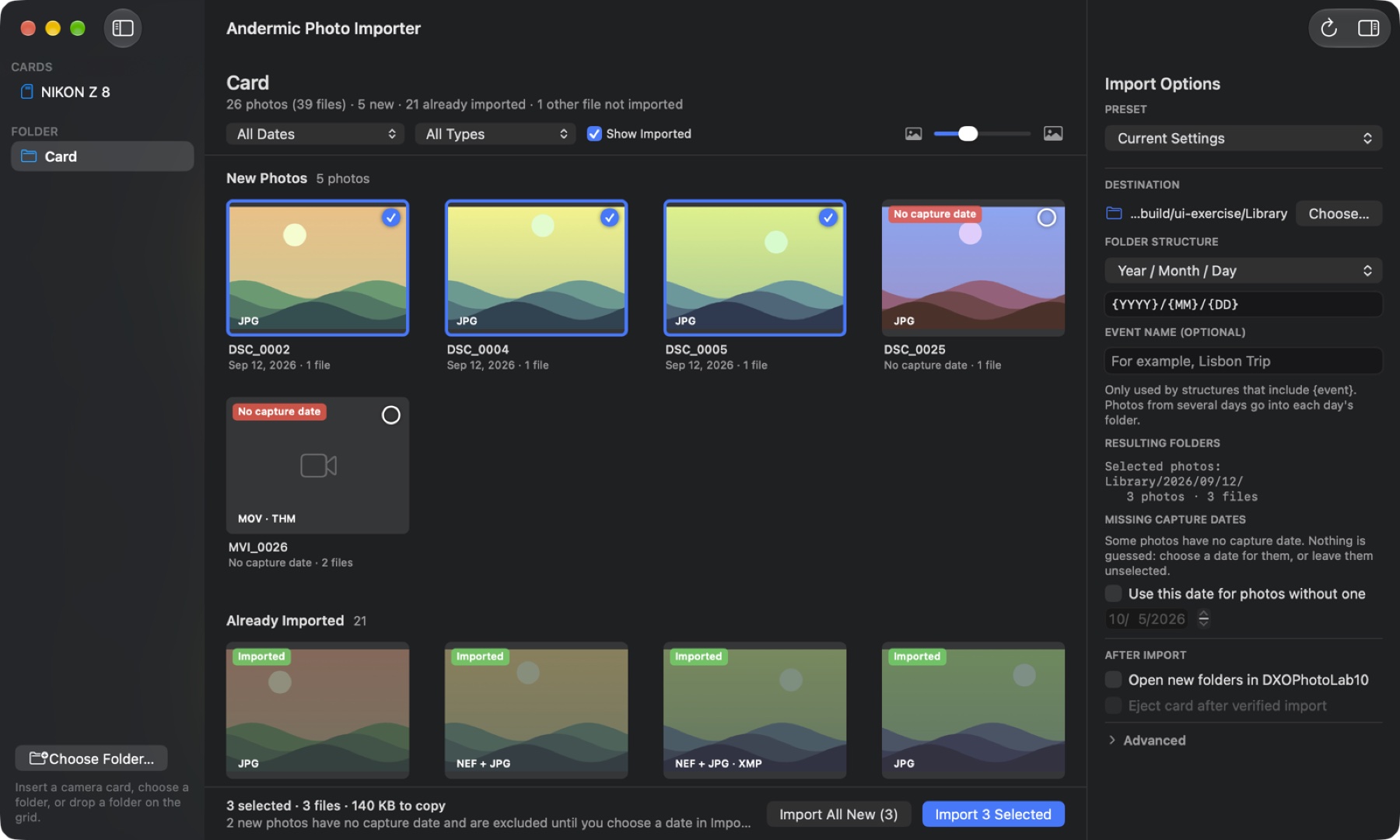Uncheck the DSC_0004 selection checkmark
1400x840 pixels.
pyautogui.click(x=610, y=218)
